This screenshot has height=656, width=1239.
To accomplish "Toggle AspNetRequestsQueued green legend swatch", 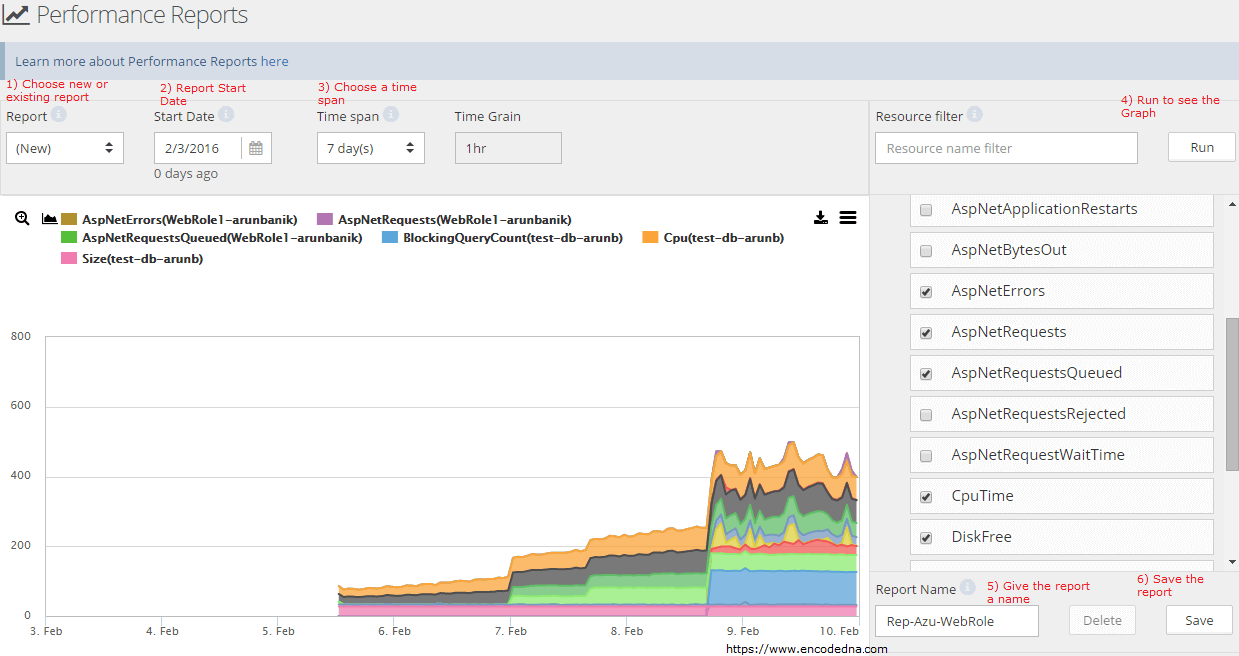I will coord(69,238).
